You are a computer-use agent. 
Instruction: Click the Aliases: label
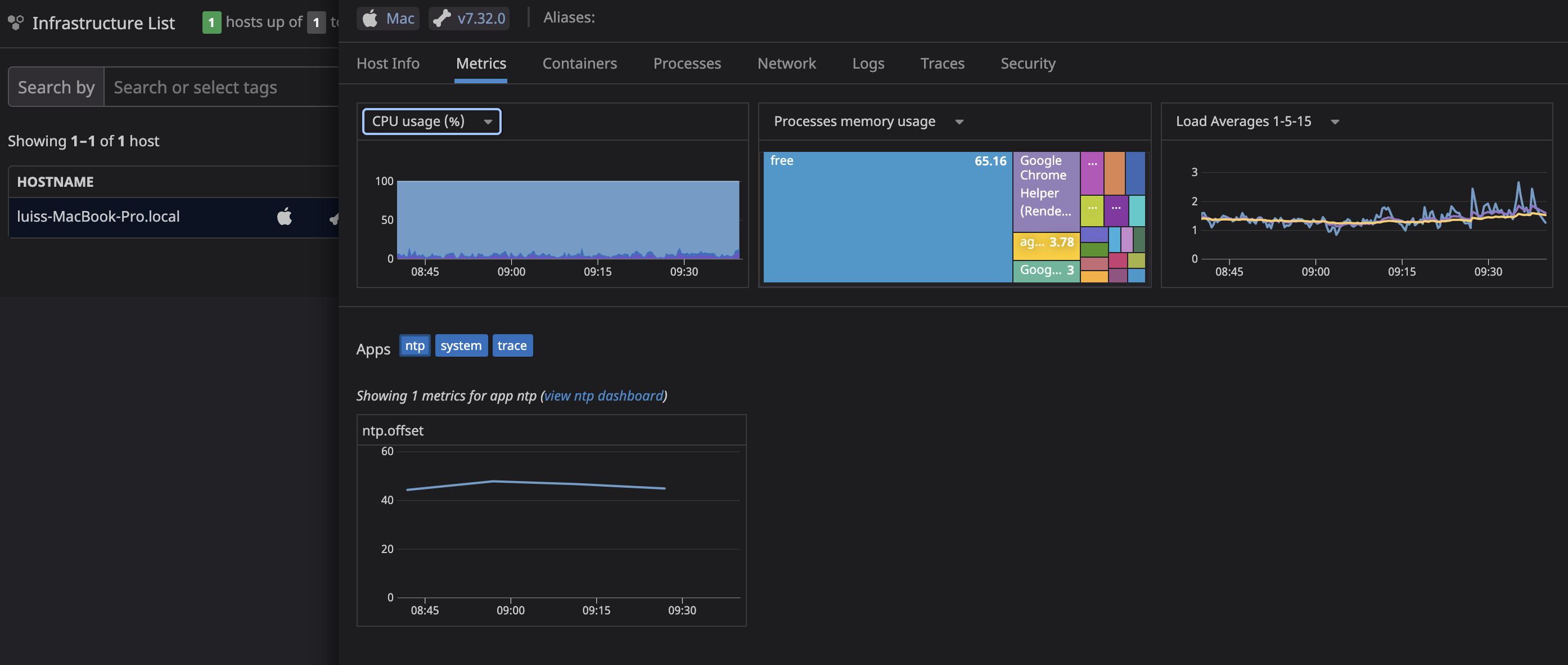pos(569,17)
